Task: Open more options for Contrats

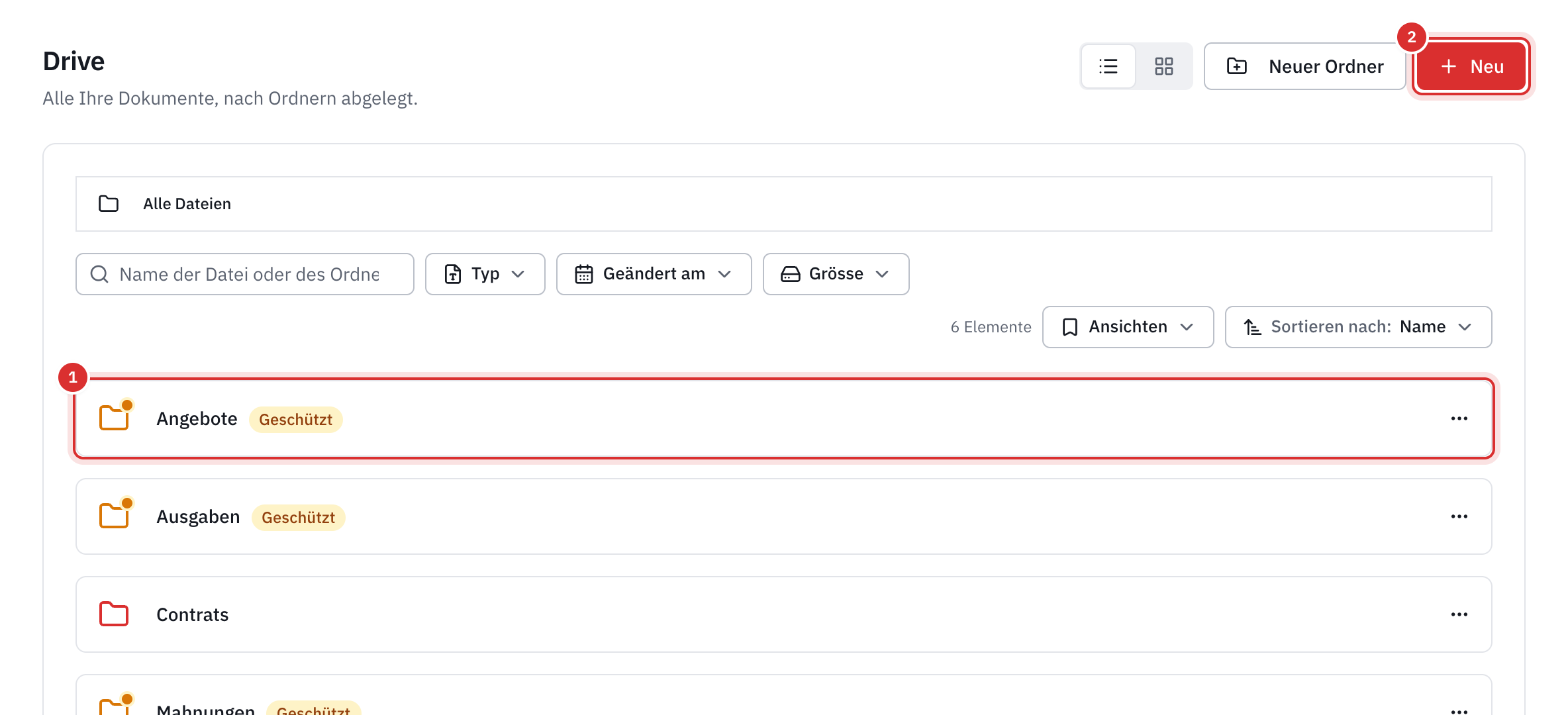Action: (1459, 614)
